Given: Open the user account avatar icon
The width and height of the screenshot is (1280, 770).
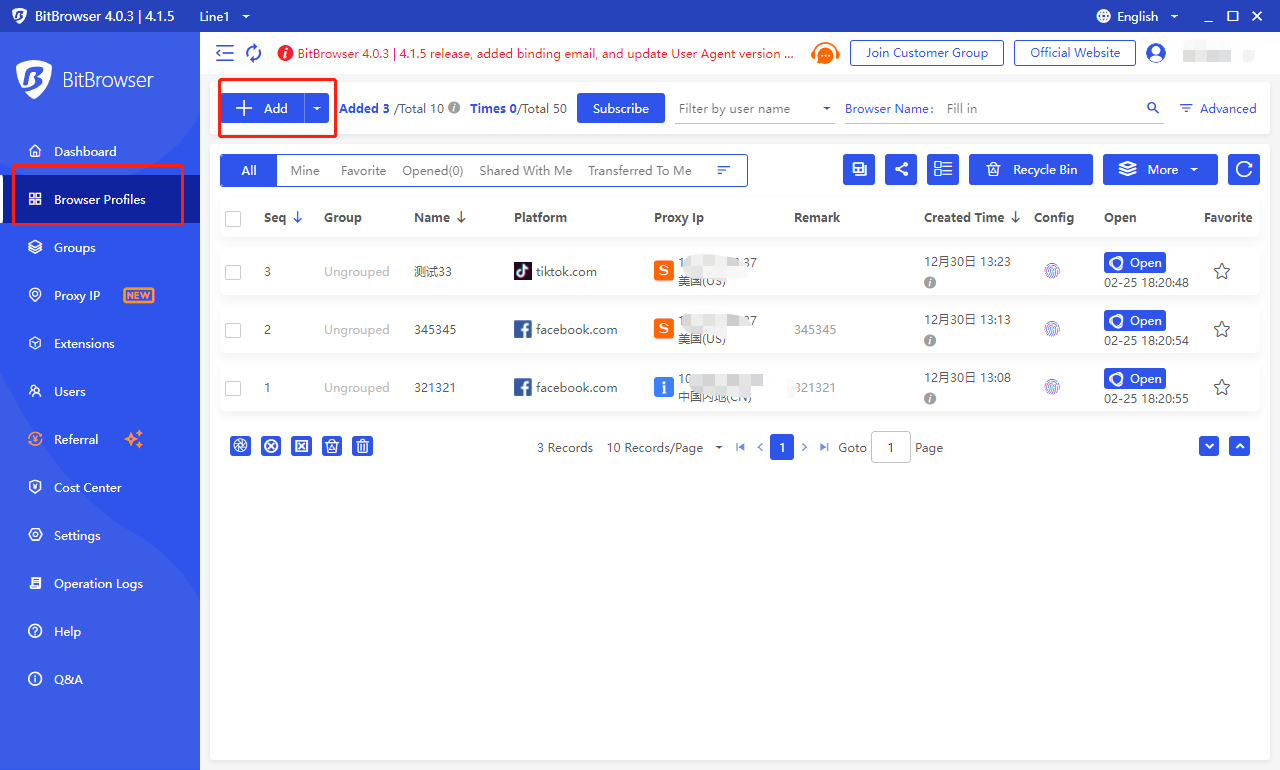Looking at the screenshot, I should coord(1156,53).
